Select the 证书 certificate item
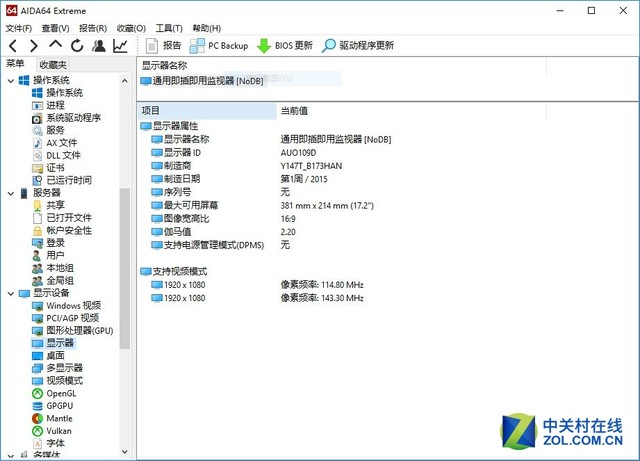Screen dimensions: 640x461 tap(49, 168)
